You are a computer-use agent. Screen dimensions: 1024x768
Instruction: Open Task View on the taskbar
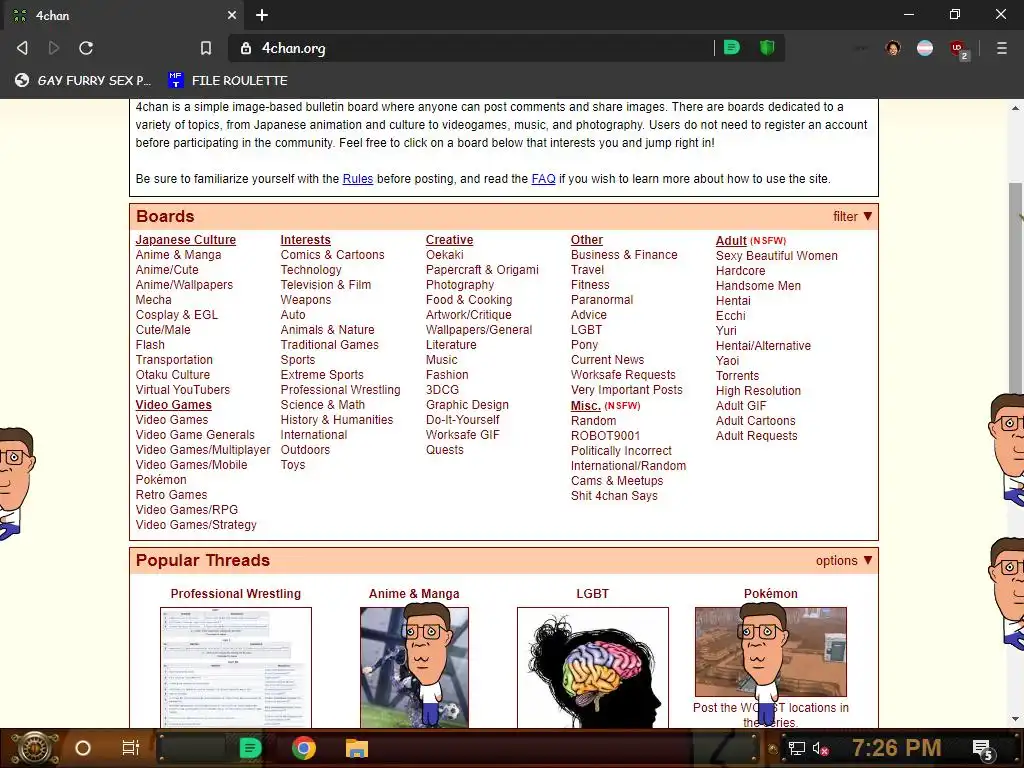point(131,748)
